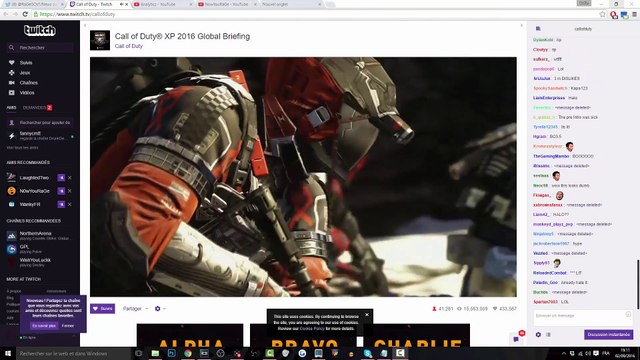Switch to the Amis tab
The width and height of the screenshot is (640, 360).
click(11, 108)
